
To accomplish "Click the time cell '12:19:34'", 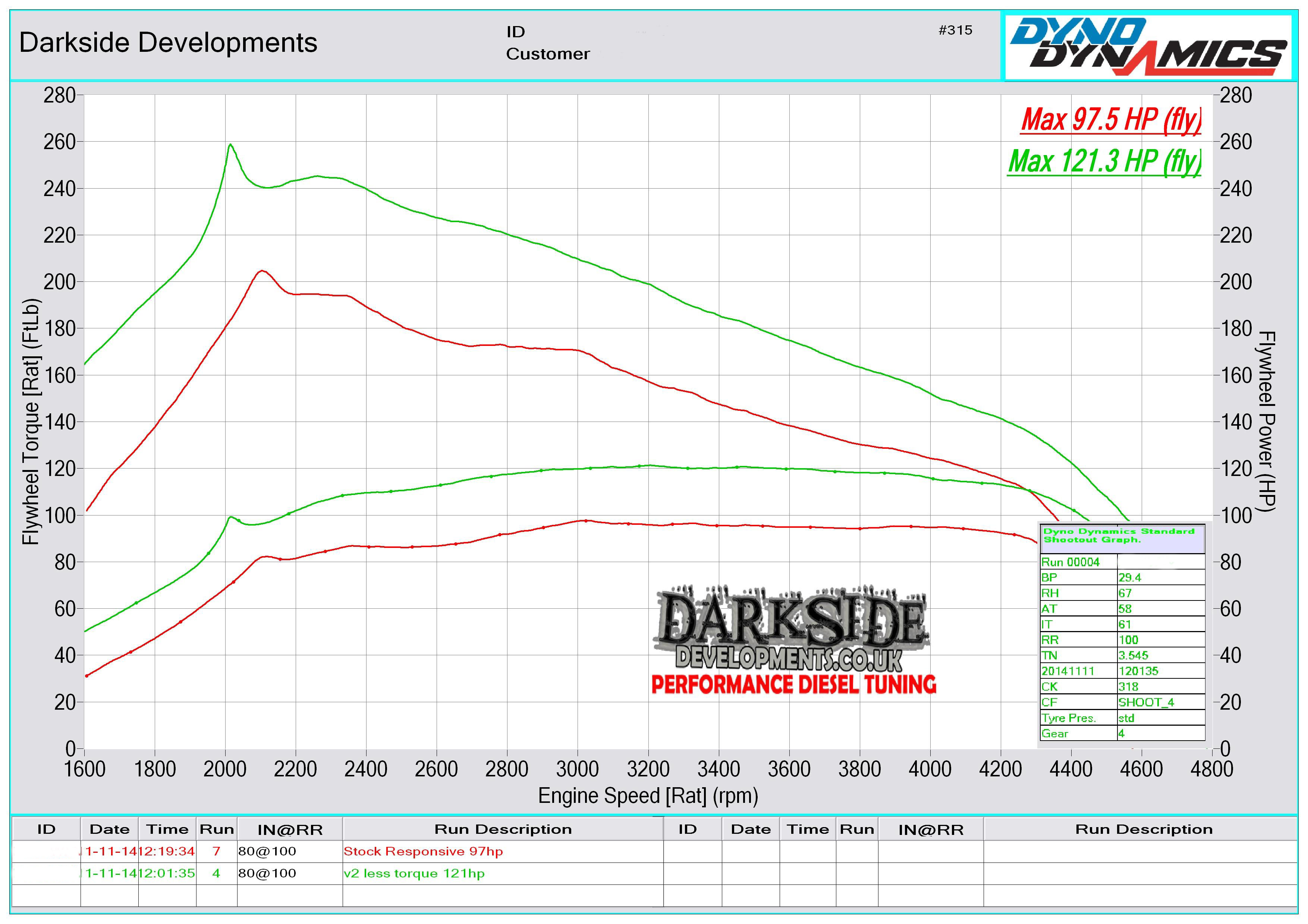I will coord(167,851).
